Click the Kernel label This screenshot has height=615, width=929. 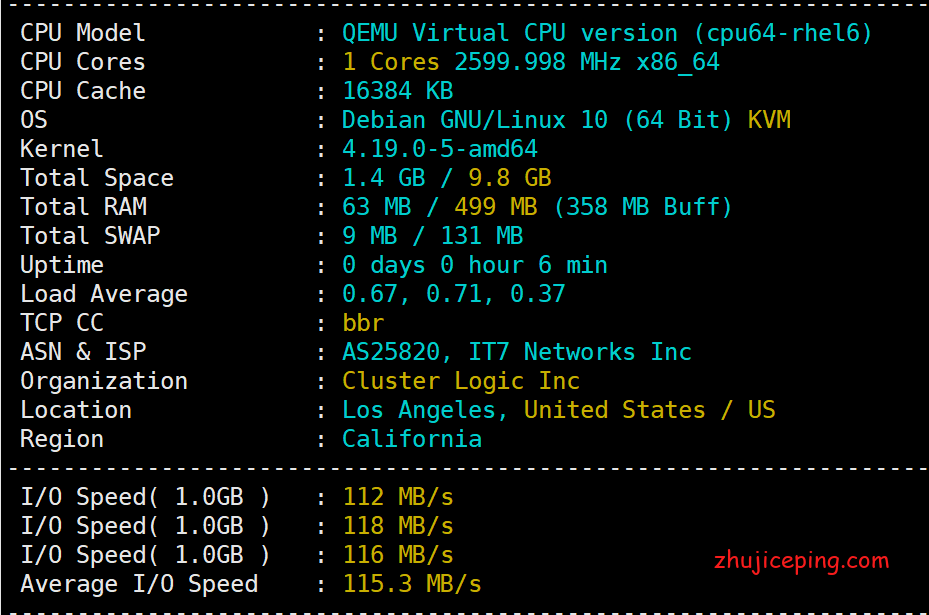[x=62, y=149]
